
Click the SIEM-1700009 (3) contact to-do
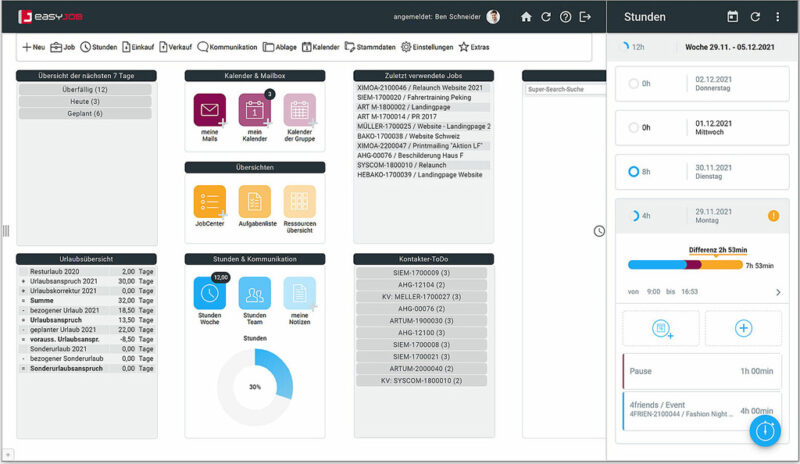tap(421, 272)
